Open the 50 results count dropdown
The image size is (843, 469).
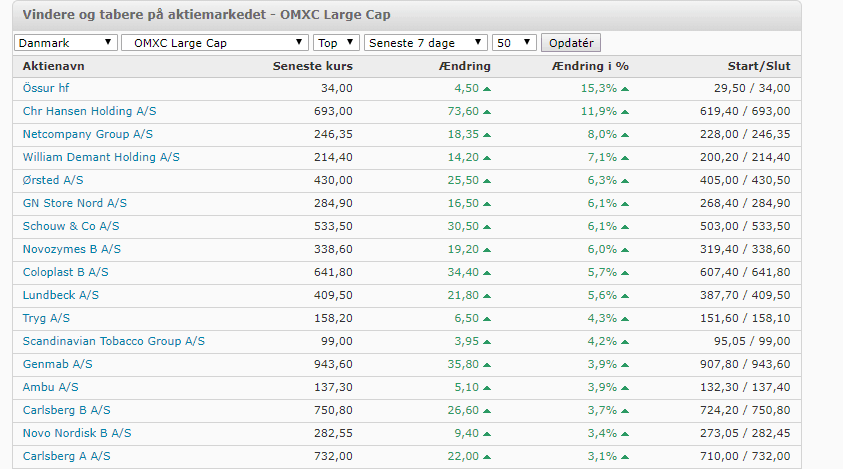[x=514, y=43]
